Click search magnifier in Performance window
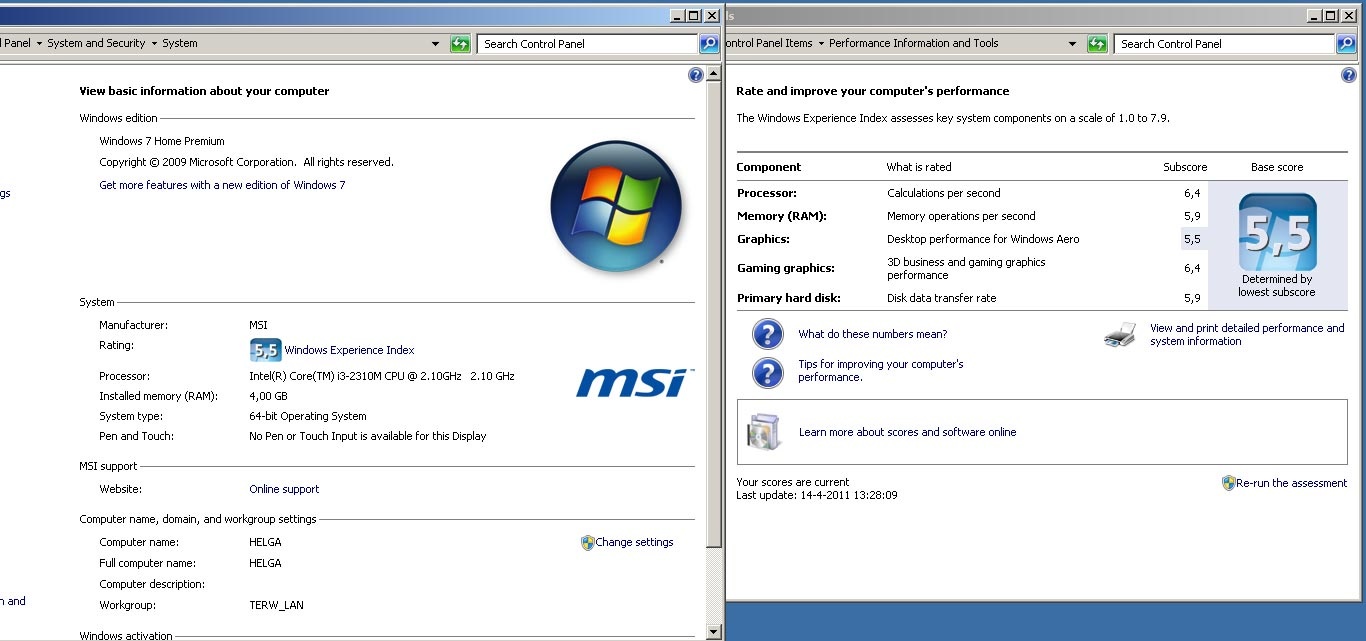The width and height of the screenshot is (1366, 641). (1346, 44)
